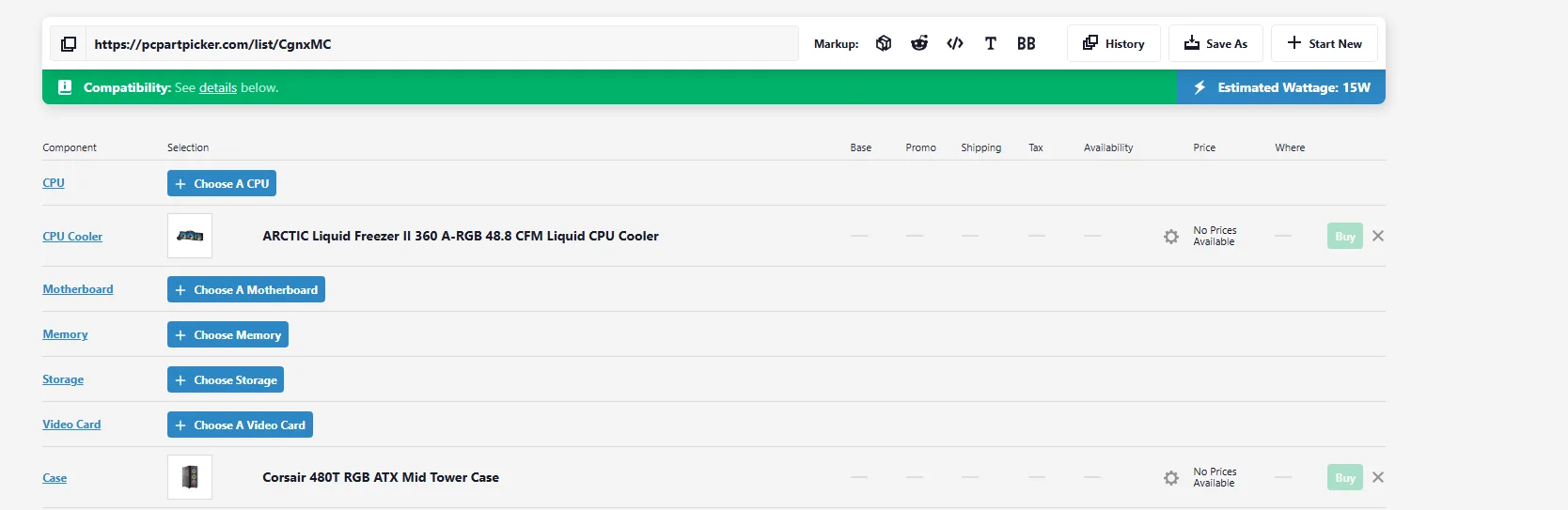Click the Shipping column header

(980, 147)
